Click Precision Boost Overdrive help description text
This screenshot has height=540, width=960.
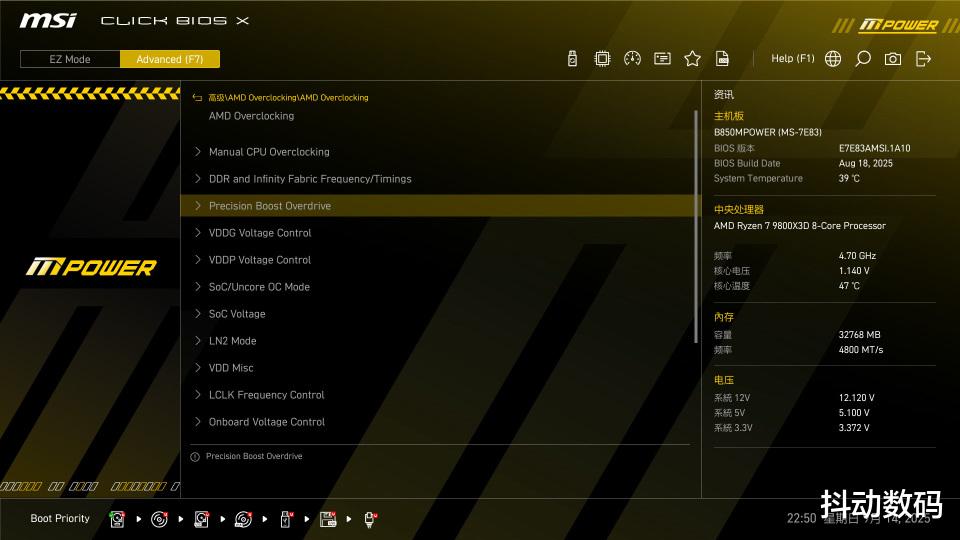click(254, 456)
